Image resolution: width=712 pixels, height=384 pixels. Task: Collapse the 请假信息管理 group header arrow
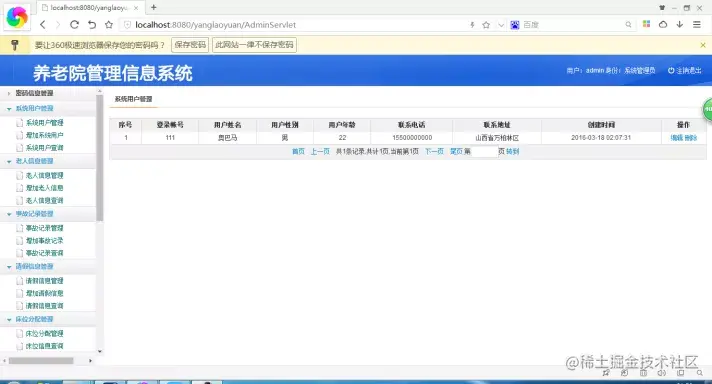[9, 267]
